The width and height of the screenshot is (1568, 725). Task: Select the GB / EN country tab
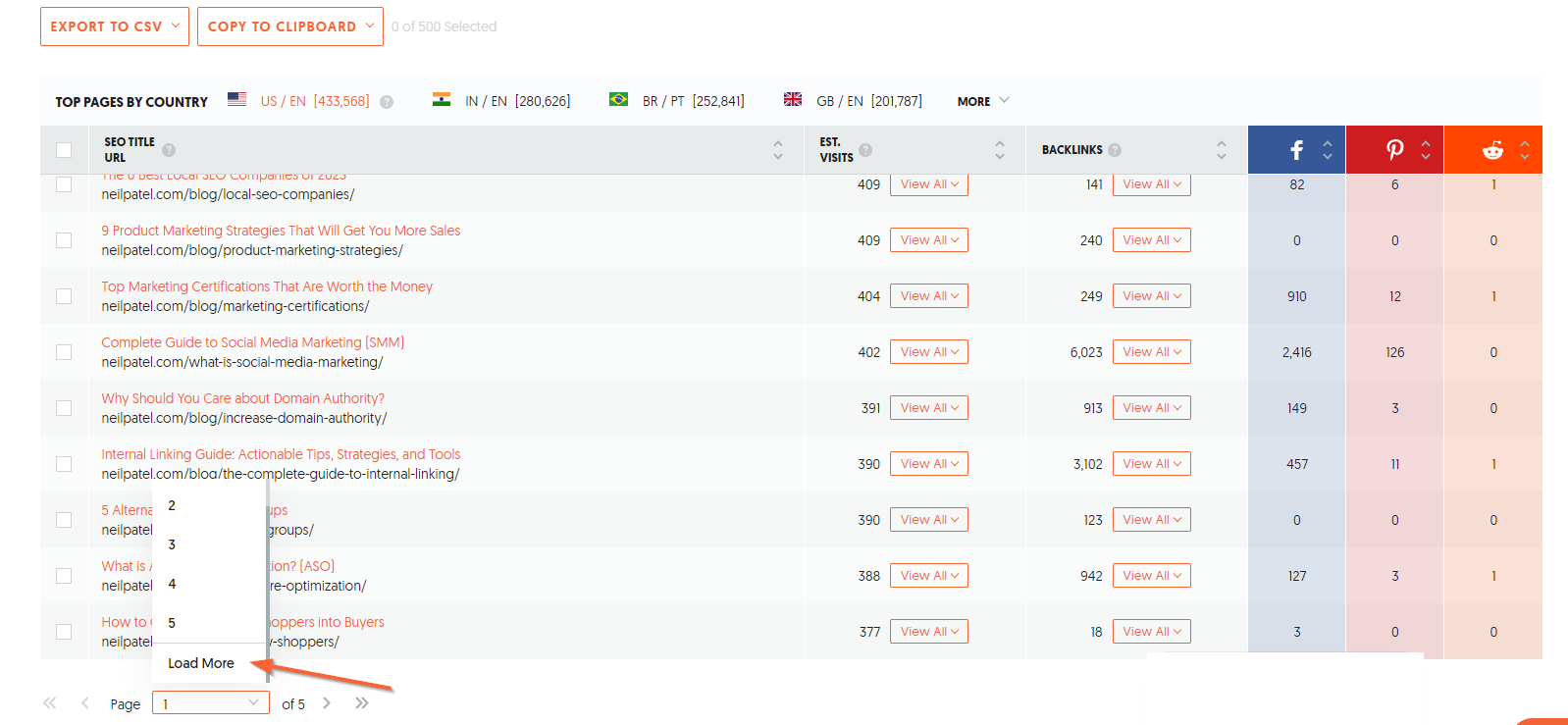(868, 101)
